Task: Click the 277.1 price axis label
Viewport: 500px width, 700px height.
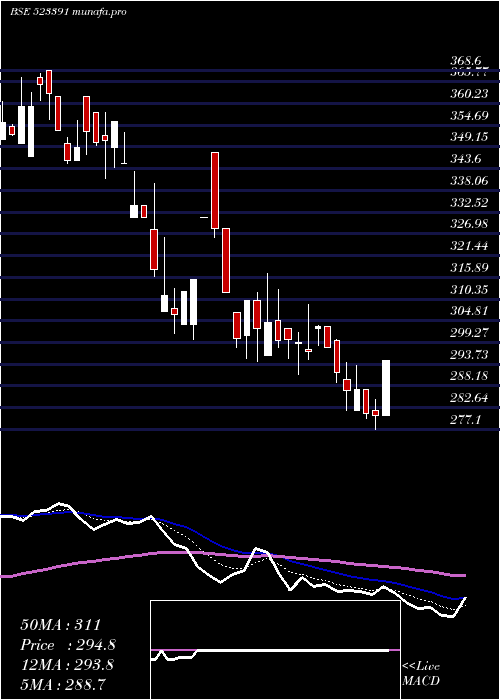Action: tap(465, 420)
